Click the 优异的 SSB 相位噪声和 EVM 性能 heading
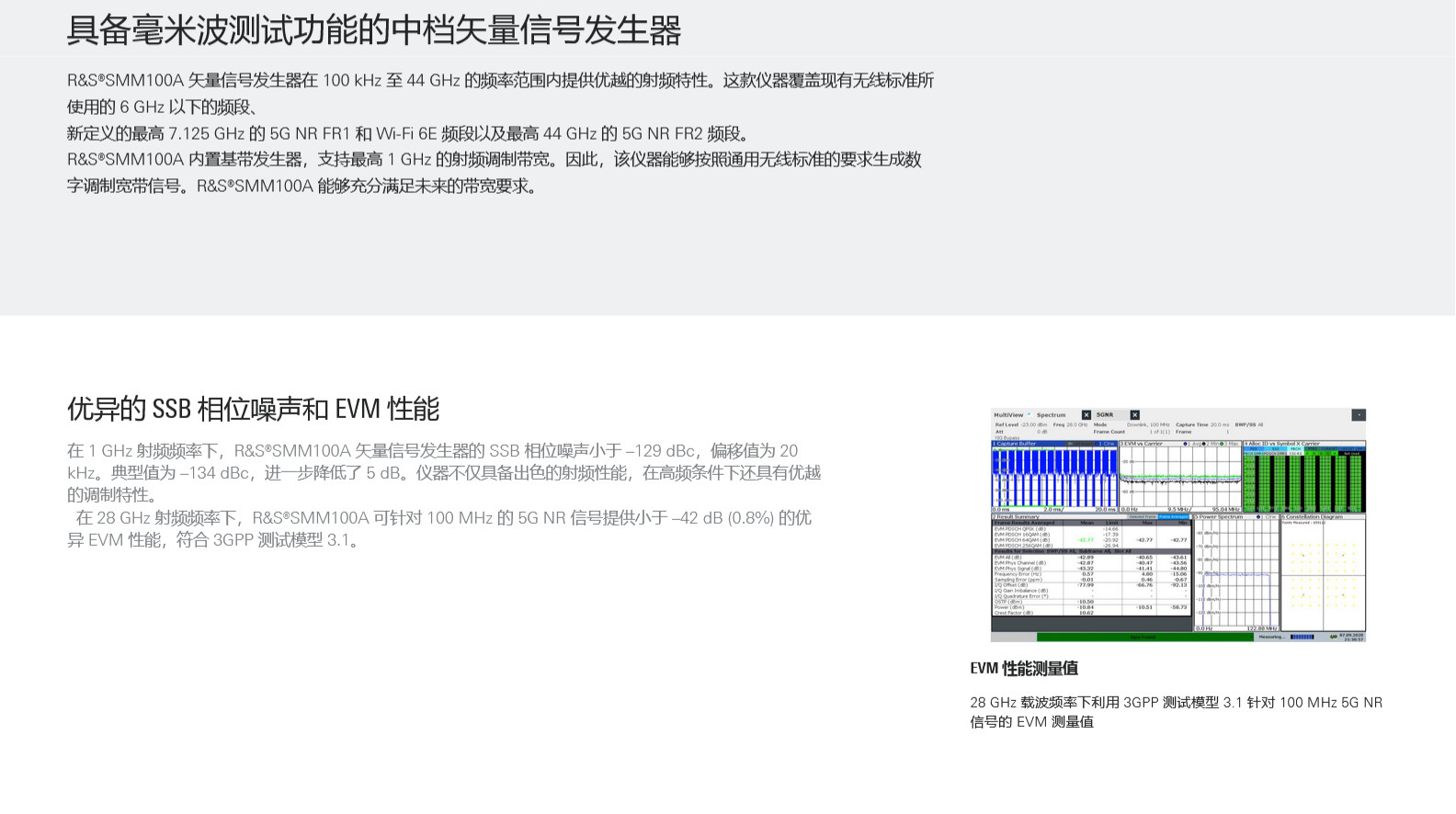 tap(253, 409)
